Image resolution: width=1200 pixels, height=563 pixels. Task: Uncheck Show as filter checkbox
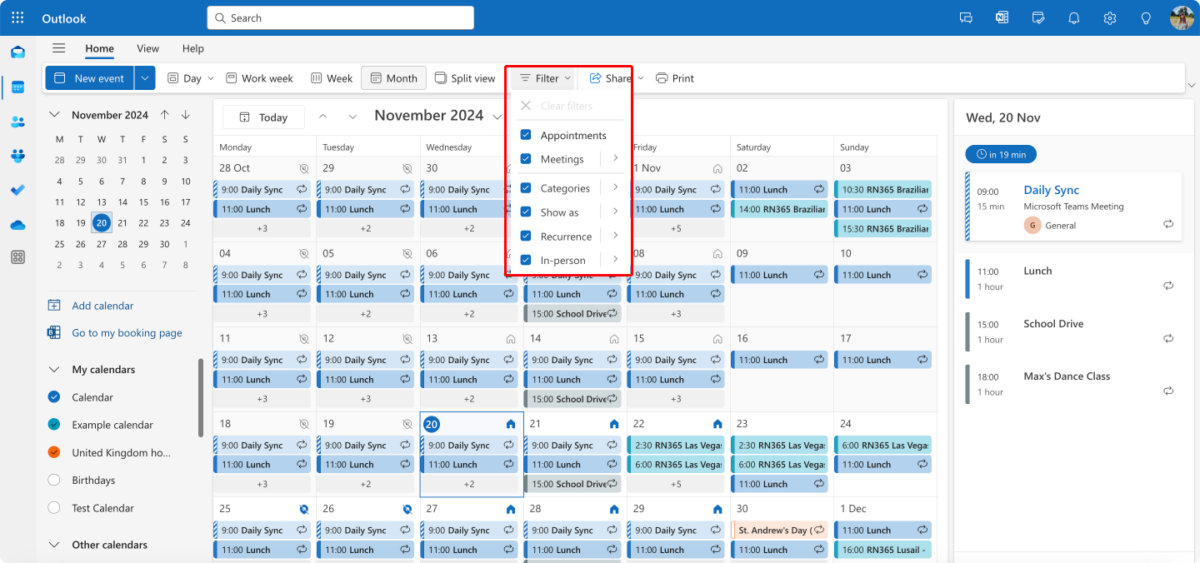pos(526,212)
